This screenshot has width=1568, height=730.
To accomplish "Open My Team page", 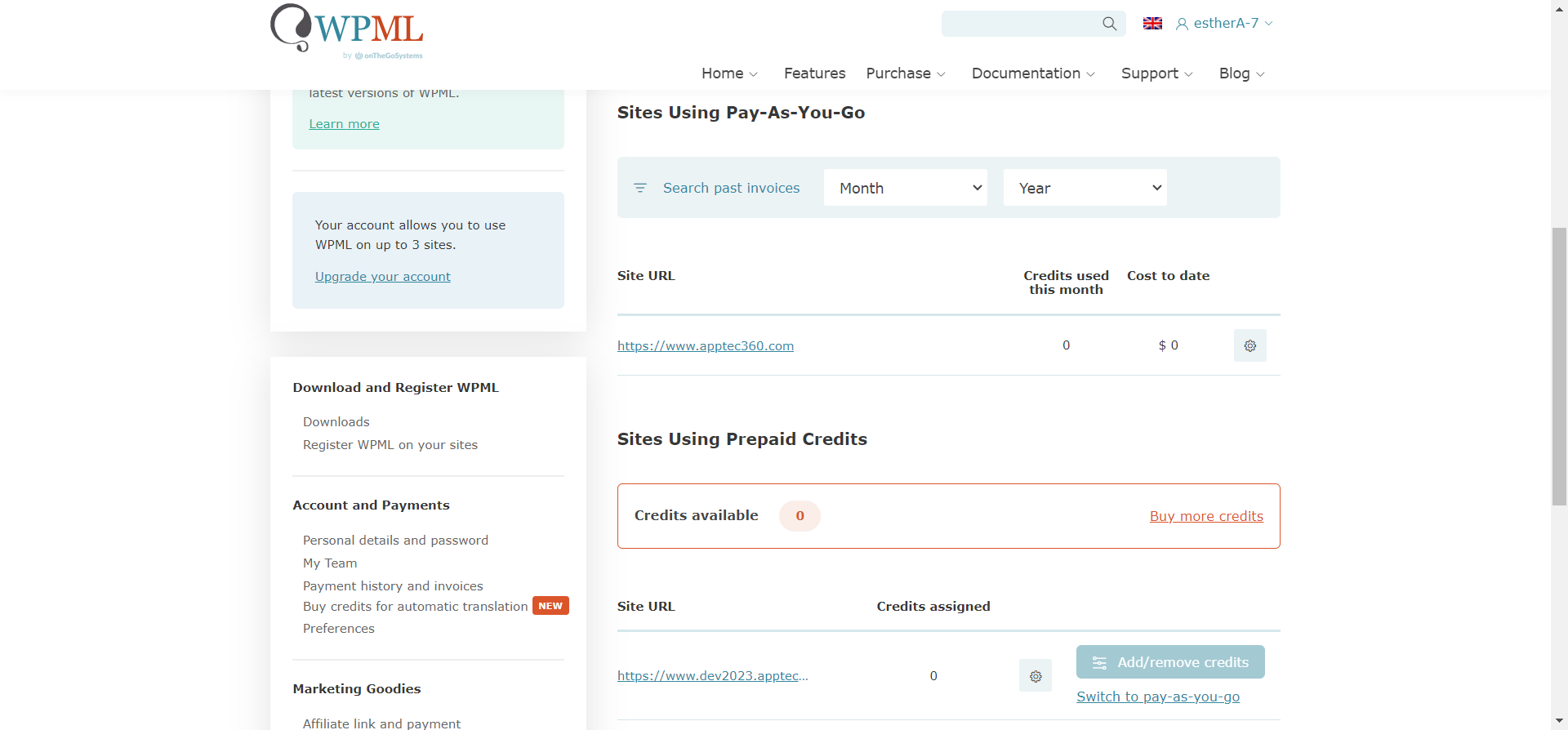I will (330, 563).
